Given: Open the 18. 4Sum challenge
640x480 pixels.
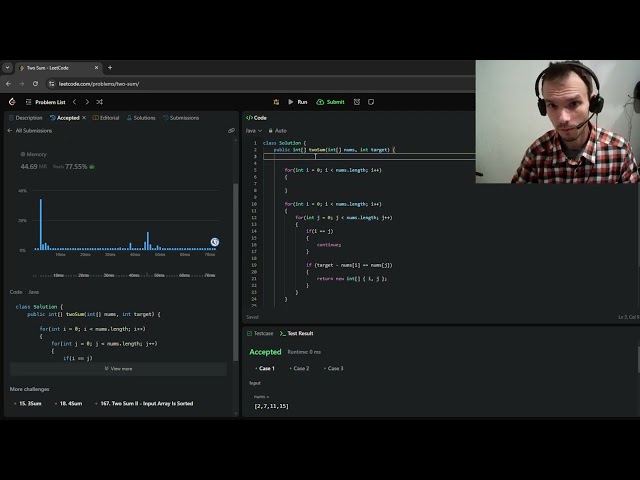Looking at the screenshot, I should [69, 403].
